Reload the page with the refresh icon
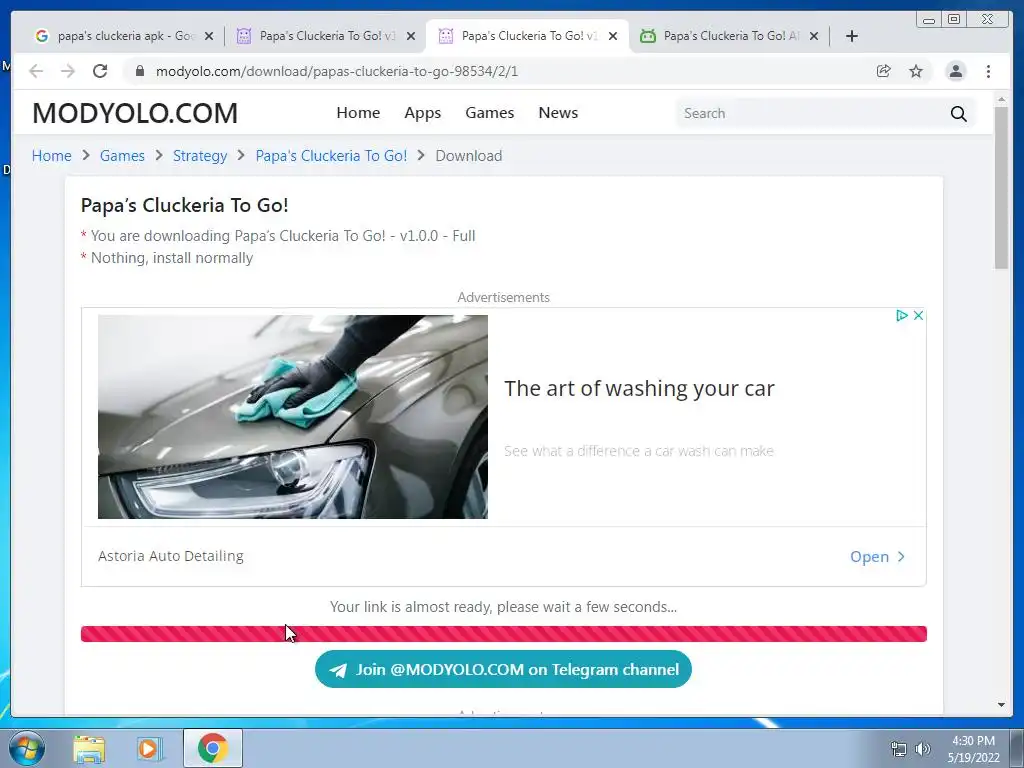This screenshot has height=768, width=1024. pos(100,71)
